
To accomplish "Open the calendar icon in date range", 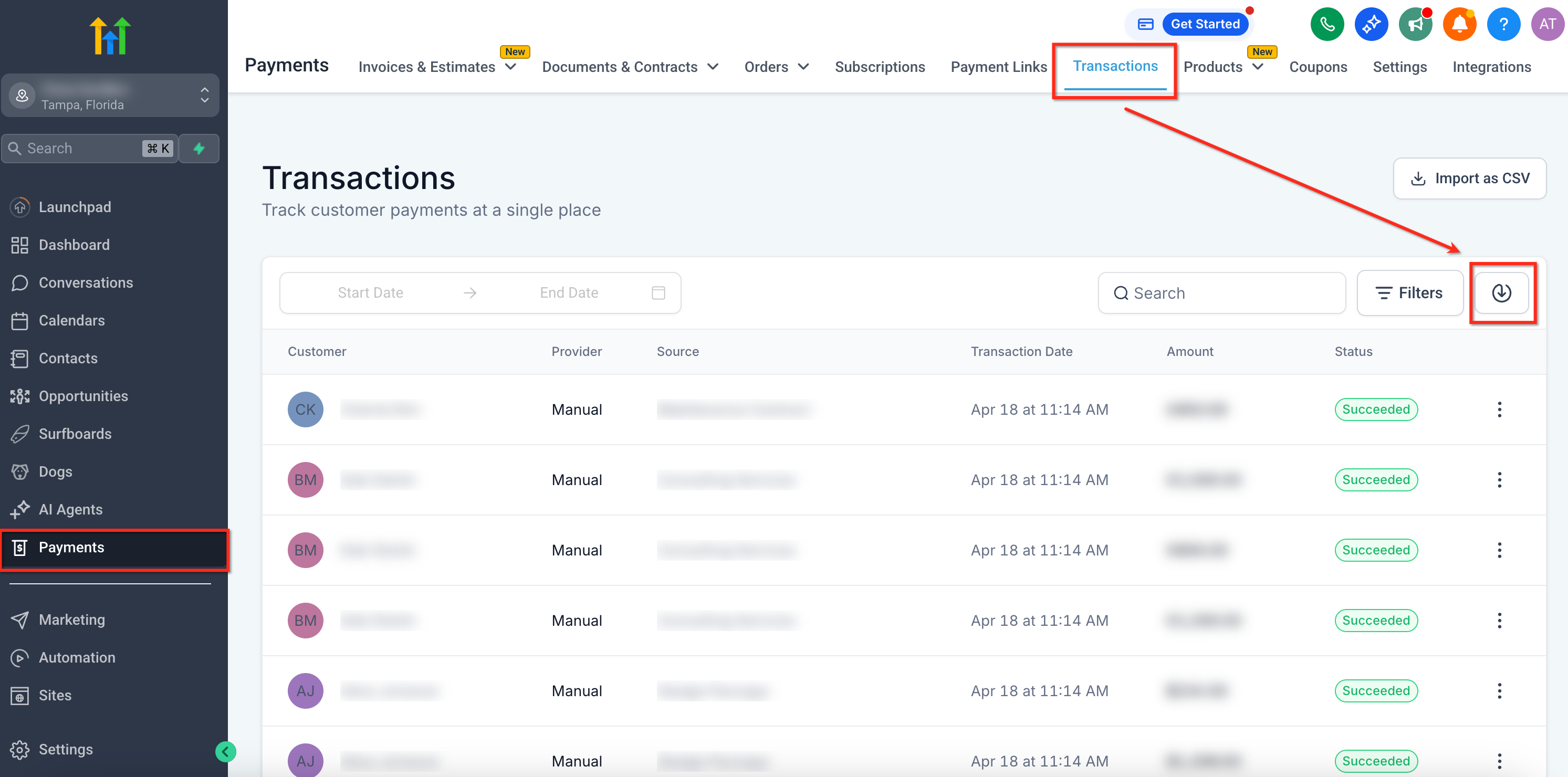I will 658,292.
